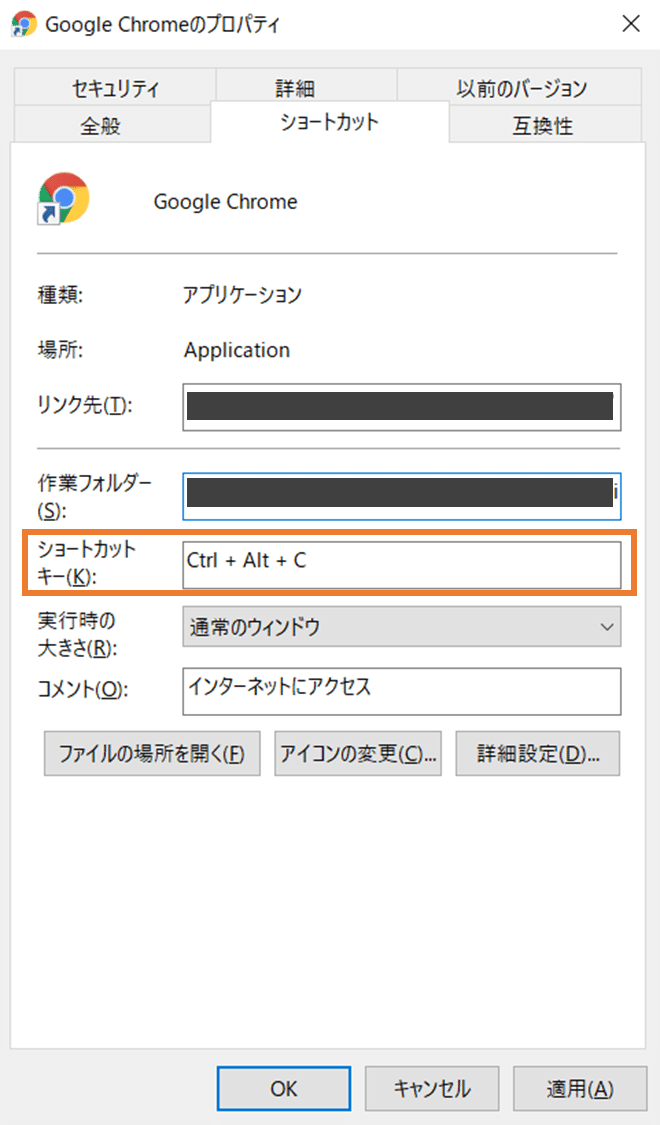Click the キャンセル button

(x=432, y=1088)
